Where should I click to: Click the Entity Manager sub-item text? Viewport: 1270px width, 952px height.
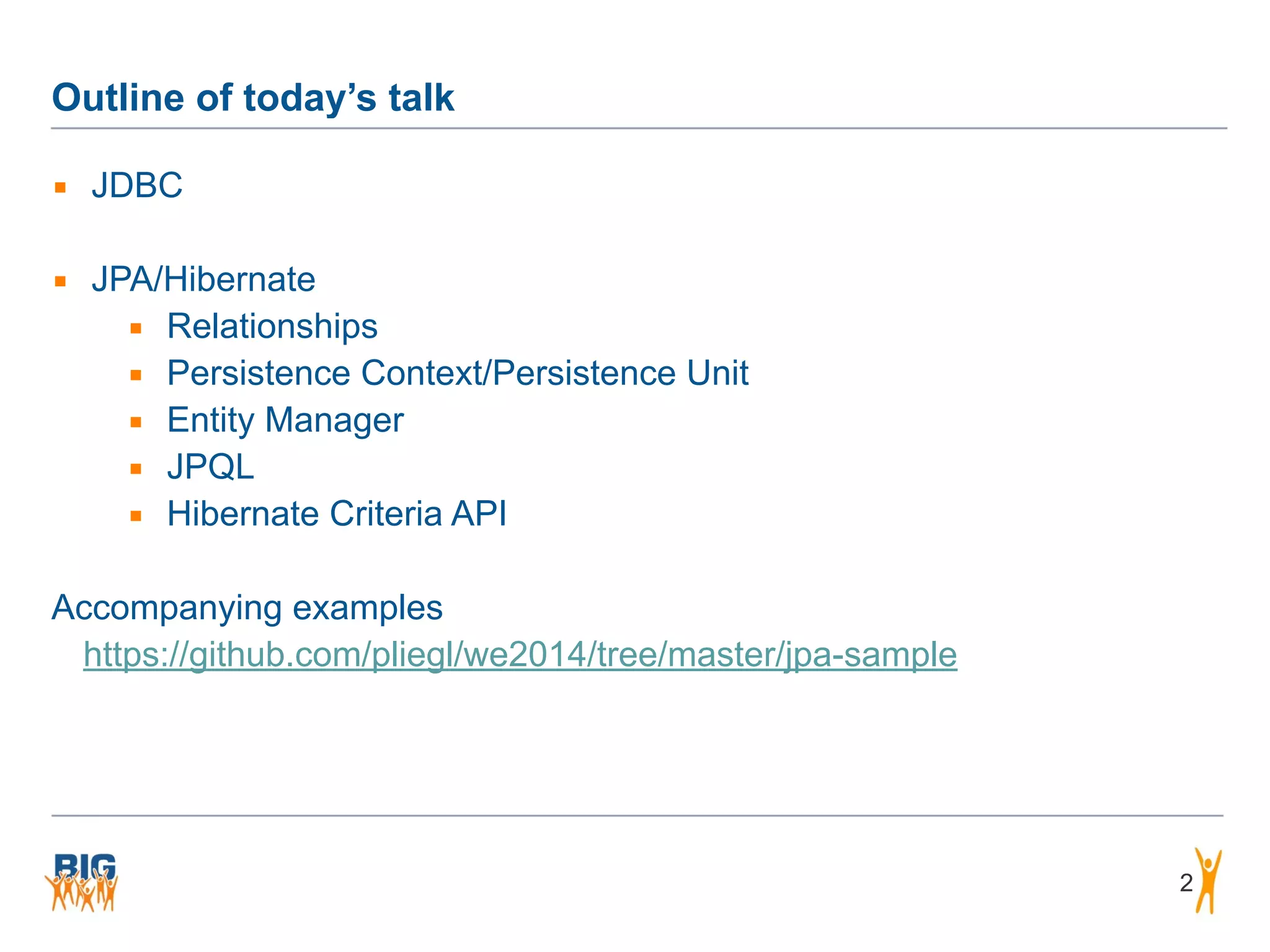(x=285, y=420)
